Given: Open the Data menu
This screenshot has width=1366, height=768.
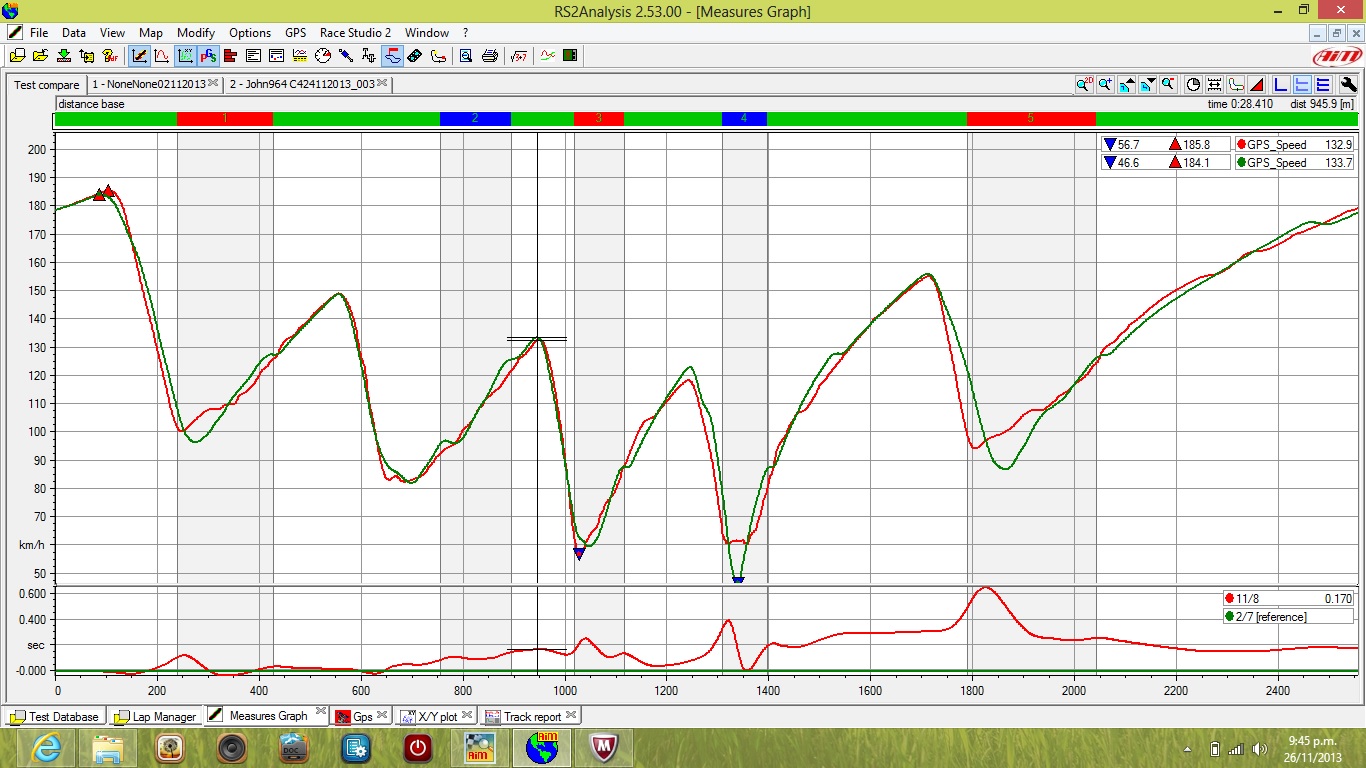Looking at the screenshot, I should pyautogui.click(x=74, y=32).
